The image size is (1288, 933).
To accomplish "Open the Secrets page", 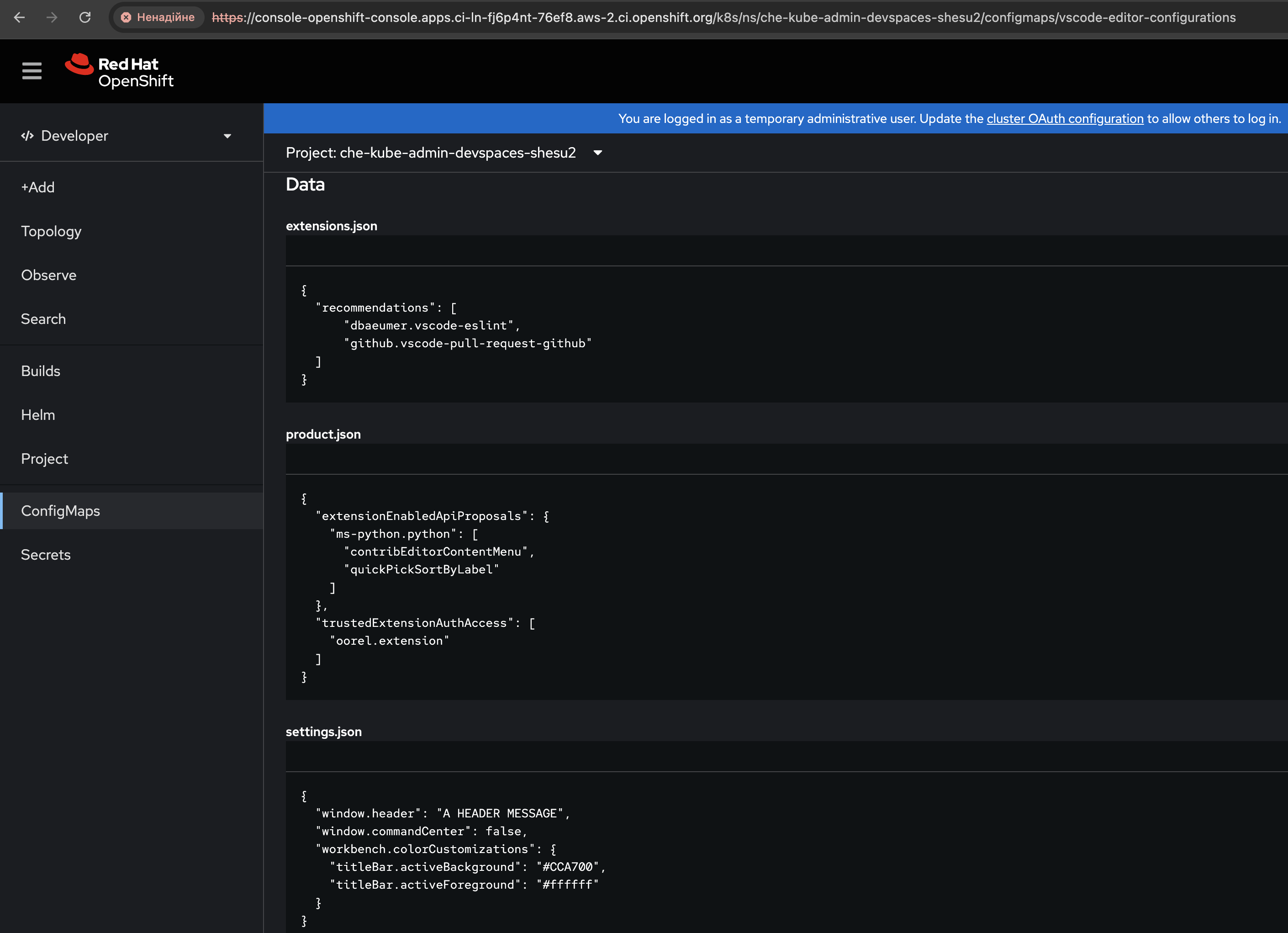I will click(45, 555).
